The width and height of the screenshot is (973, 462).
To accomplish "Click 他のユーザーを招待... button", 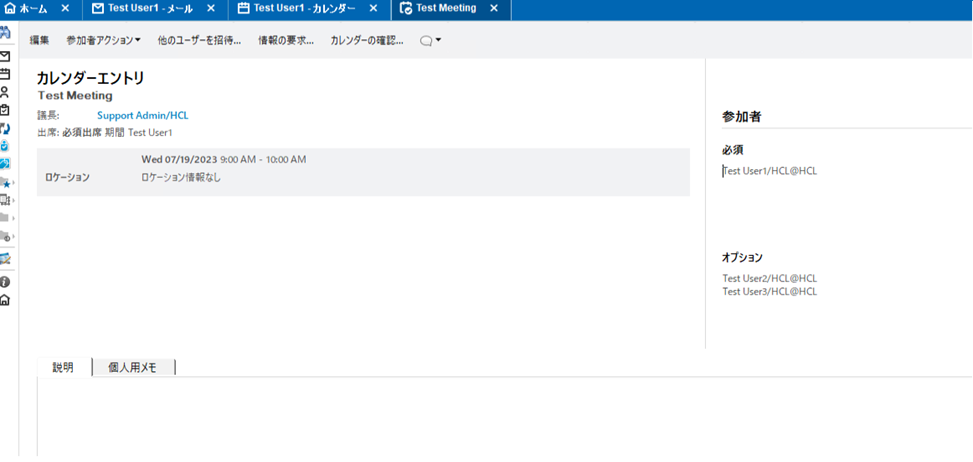I will (x=199, y=40).
